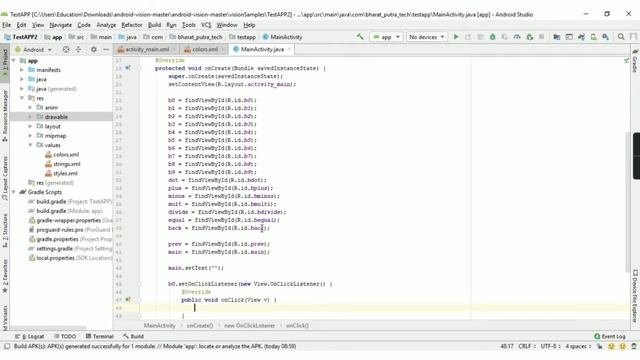Toggle the Layout Captures side tab
This screenshot has width=640, height=360.
point(5,178)
